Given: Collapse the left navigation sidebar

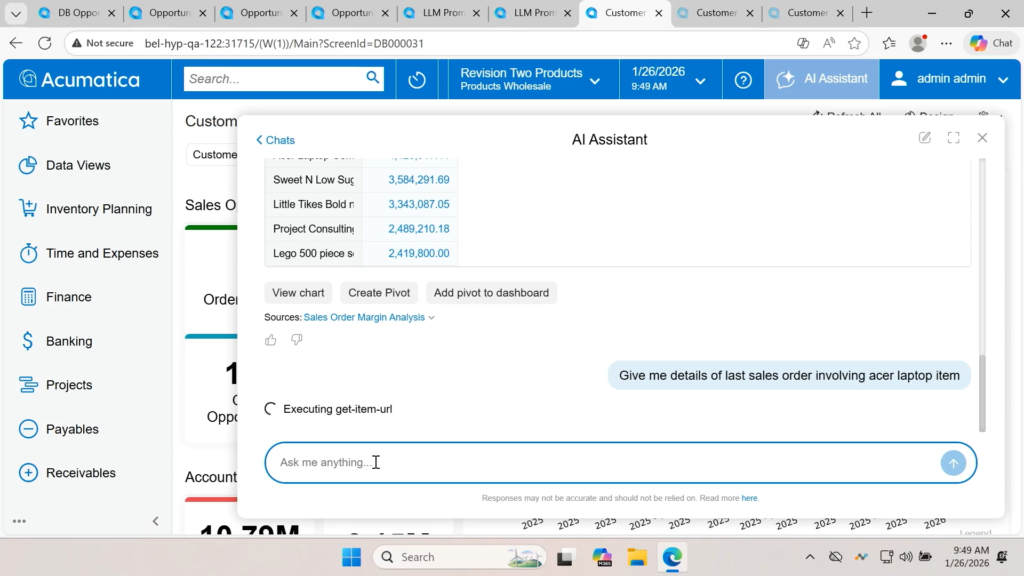Looking at the screenshot, I should point(155,521).
